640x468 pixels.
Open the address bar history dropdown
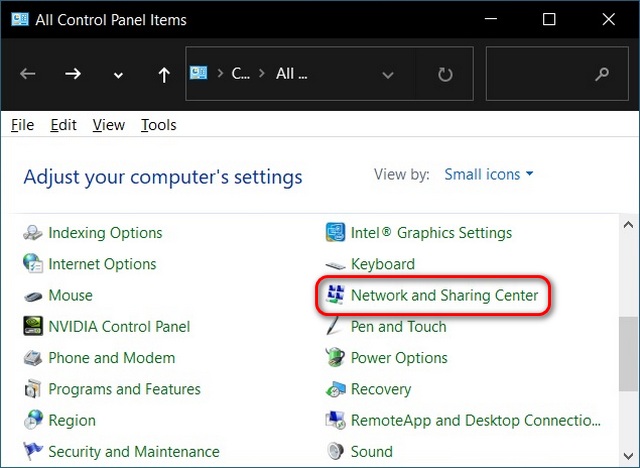point(388,75)
